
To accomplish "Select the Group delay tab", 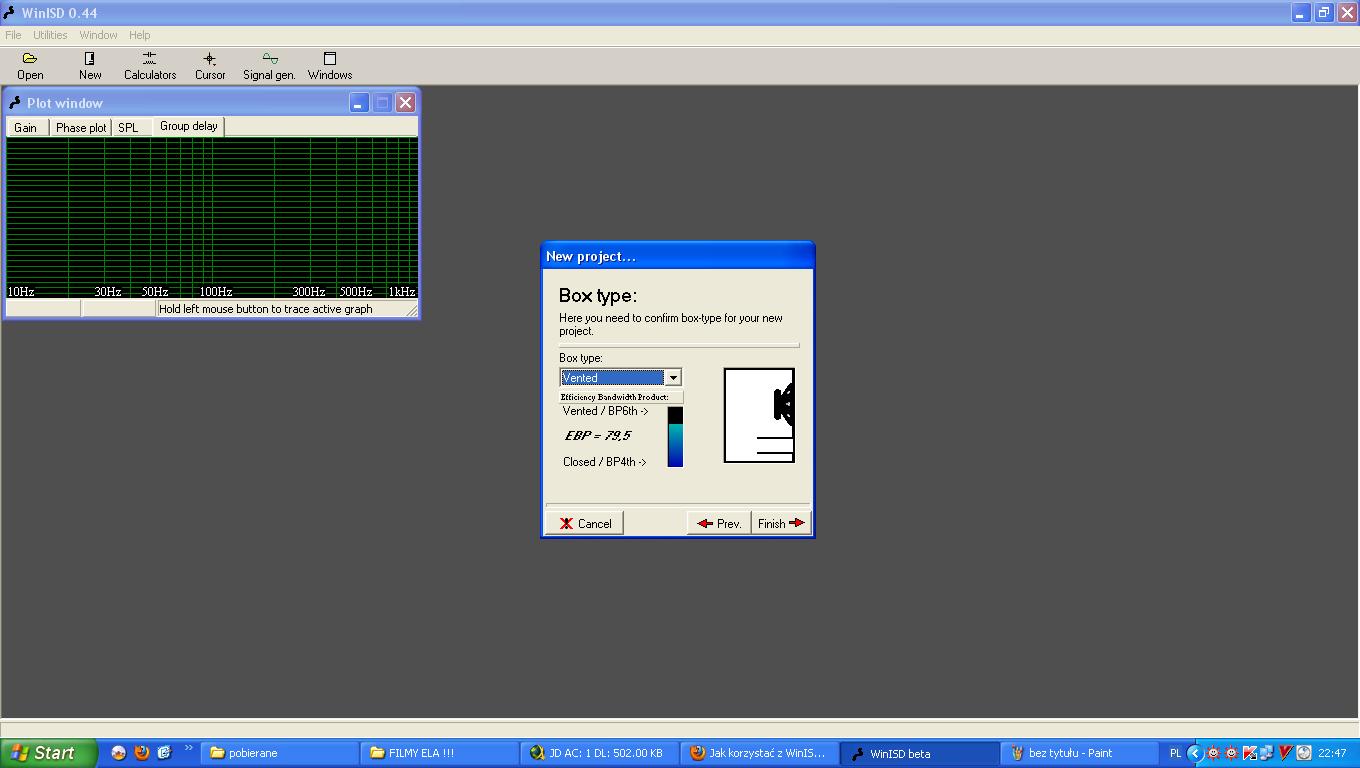I will (188, 126).
